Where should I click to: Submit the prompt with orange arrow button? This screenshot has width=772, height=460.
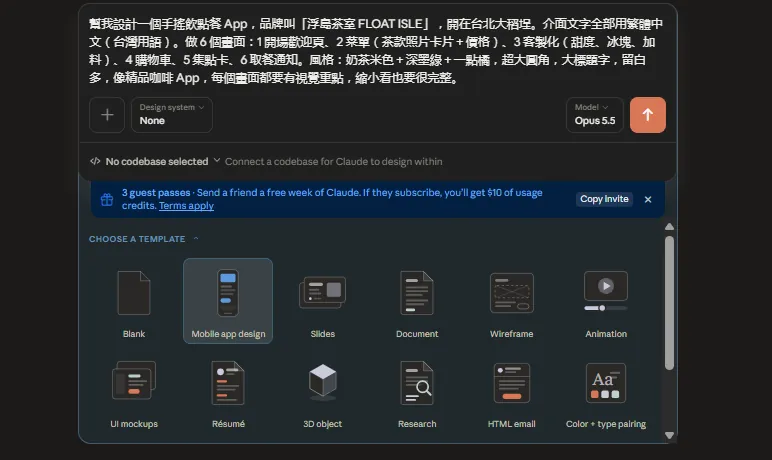pos(647,115)
